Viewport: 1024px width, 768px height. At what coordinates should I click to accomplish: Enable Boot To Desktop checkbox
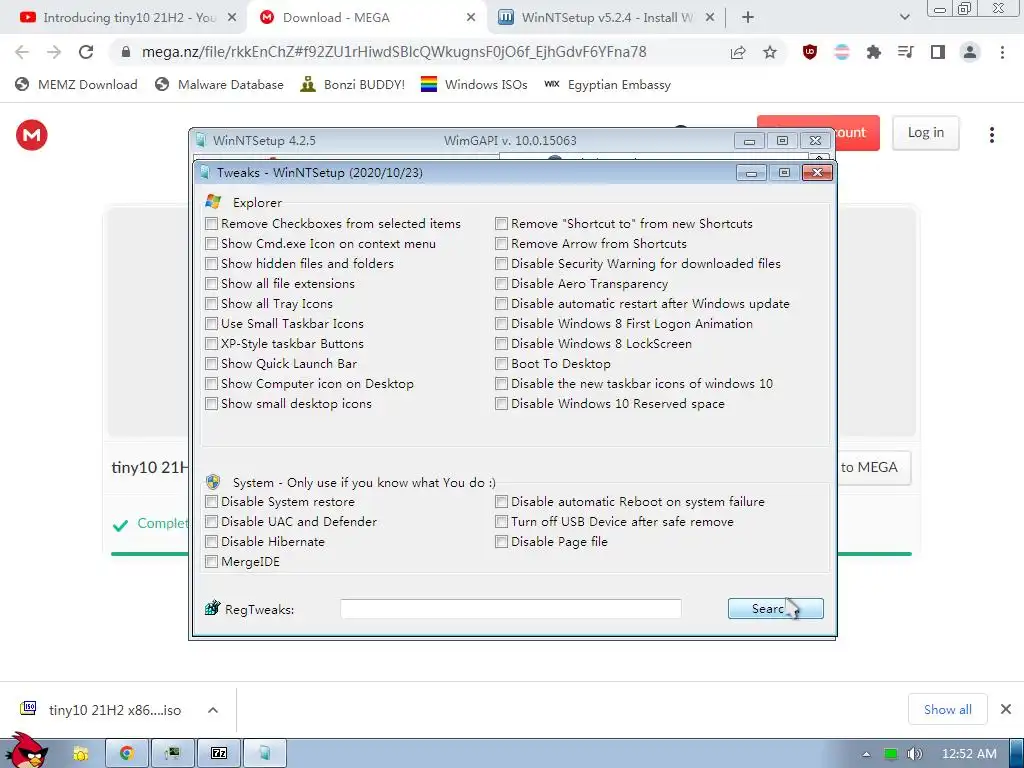502,364
